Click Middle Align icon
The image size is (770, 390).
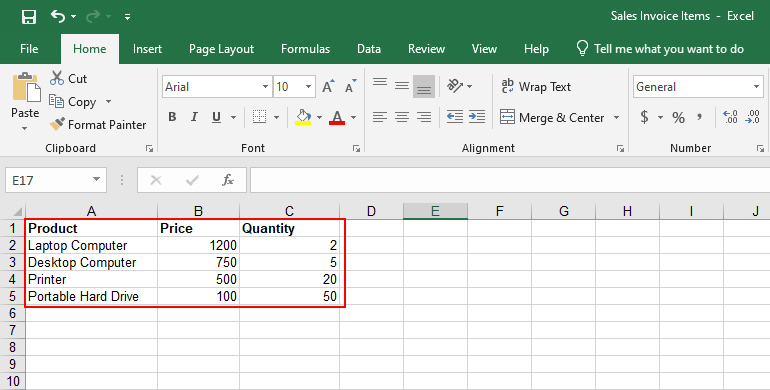coord(402,86)
